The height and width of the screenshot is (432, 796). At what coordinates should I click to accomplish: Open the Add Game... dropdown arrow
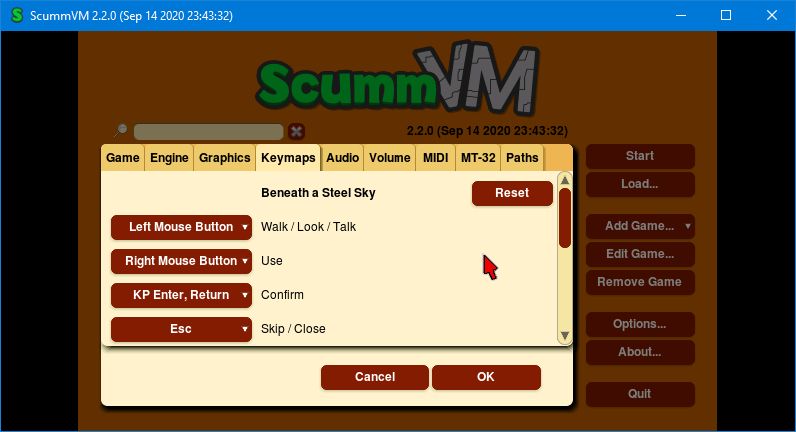tap(688, 226)
